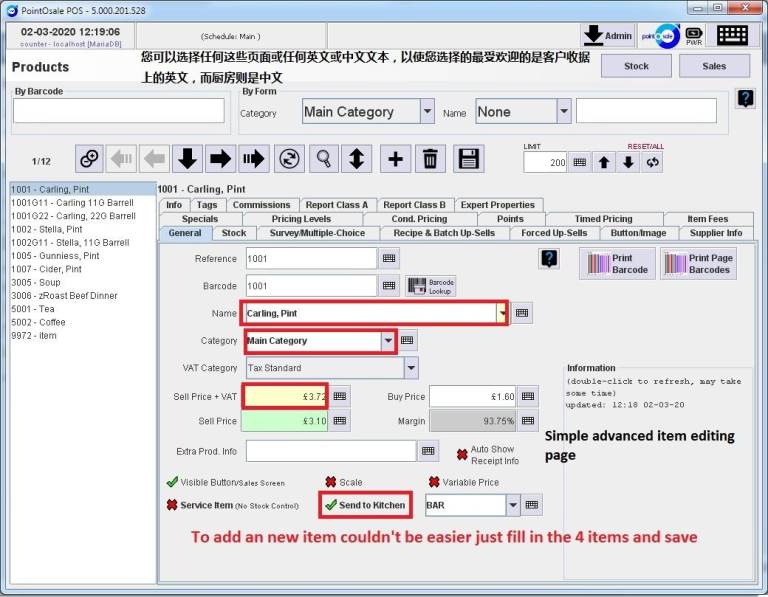Click the Print Barcode button

pyautogui.click(x=617, y=264)
